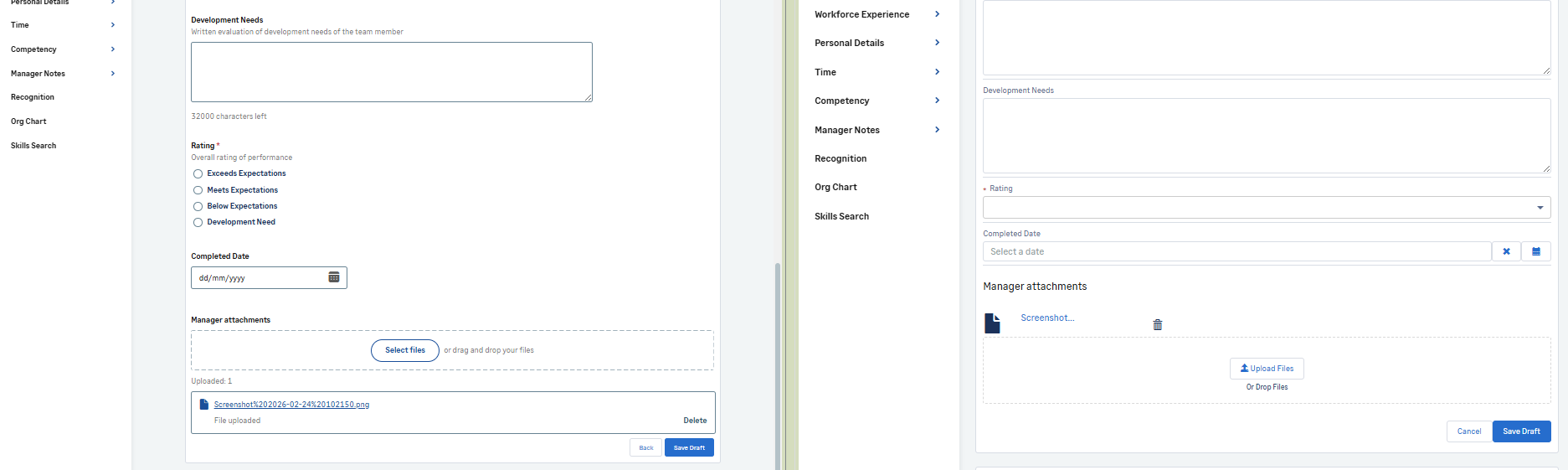Select Development Need rating

click(x=198, y=223)
